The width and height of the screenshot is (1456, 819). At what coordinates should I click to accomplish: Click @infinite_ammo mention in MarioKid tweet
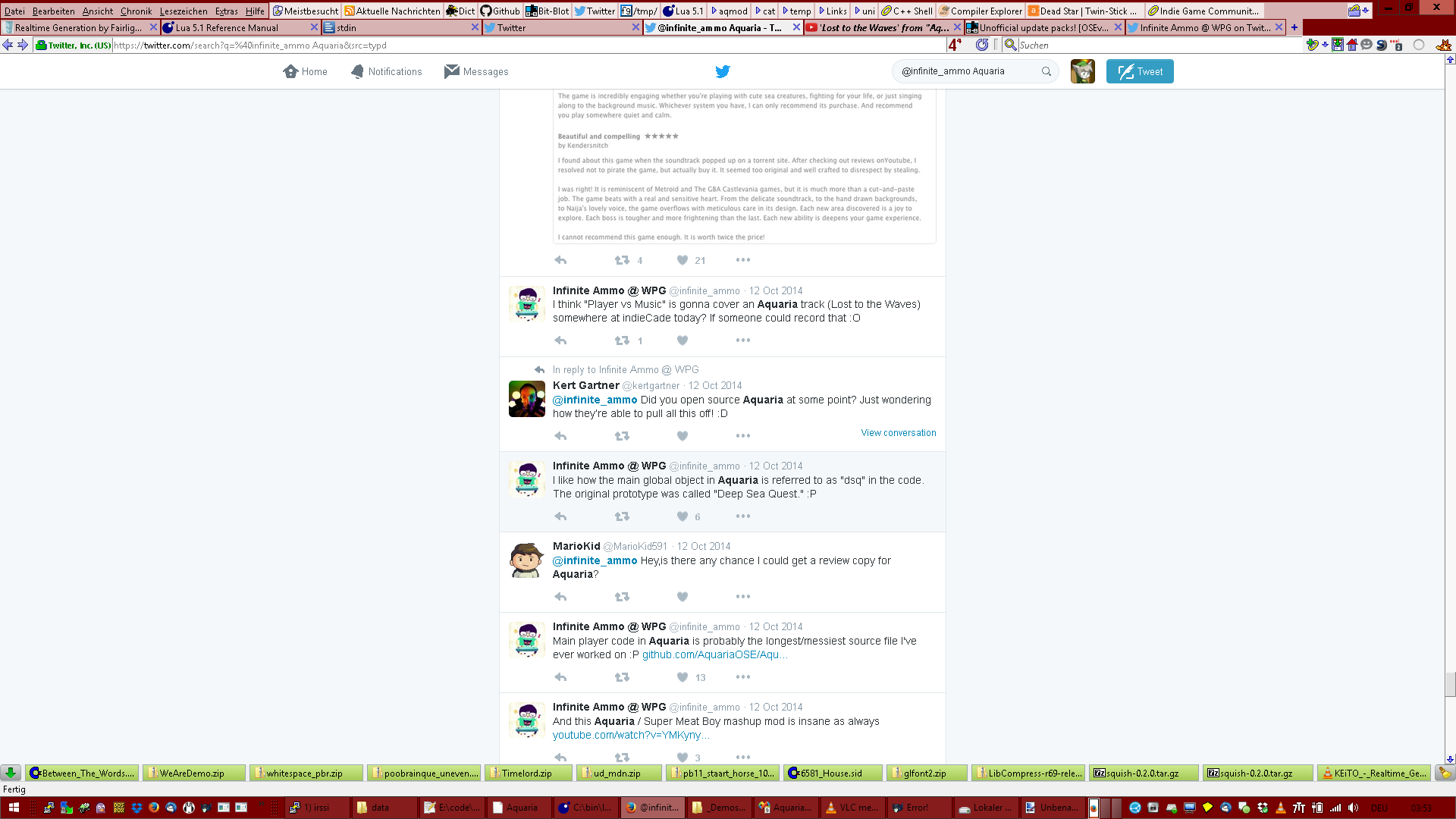(595, 560)
